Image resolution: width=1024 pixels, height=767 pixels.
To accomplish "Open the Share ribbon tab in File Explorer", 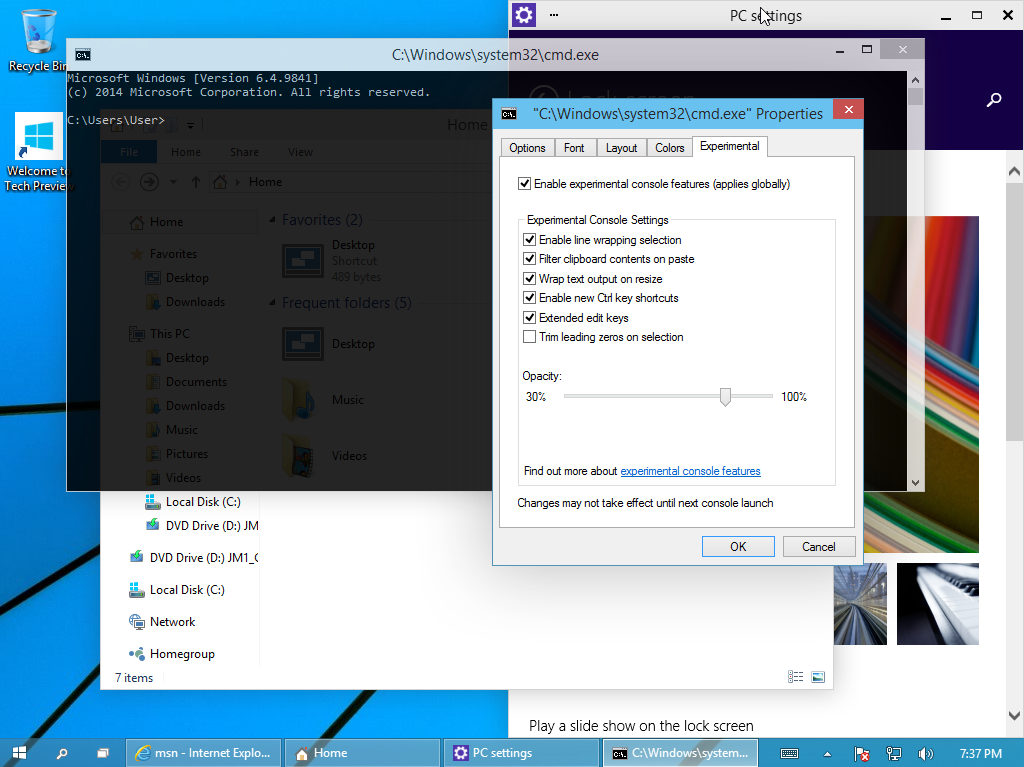I will (x=244, y=152).
